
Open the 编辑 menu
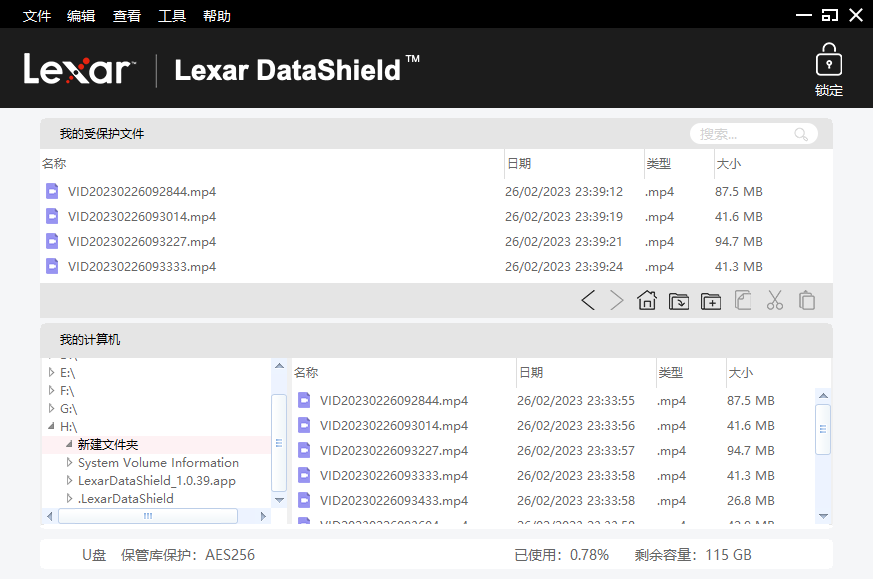(81, 16)
